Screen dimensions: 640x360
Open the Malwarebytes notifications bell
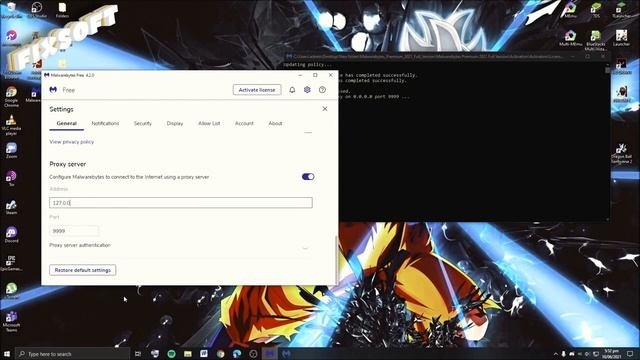tap(292, 90)
